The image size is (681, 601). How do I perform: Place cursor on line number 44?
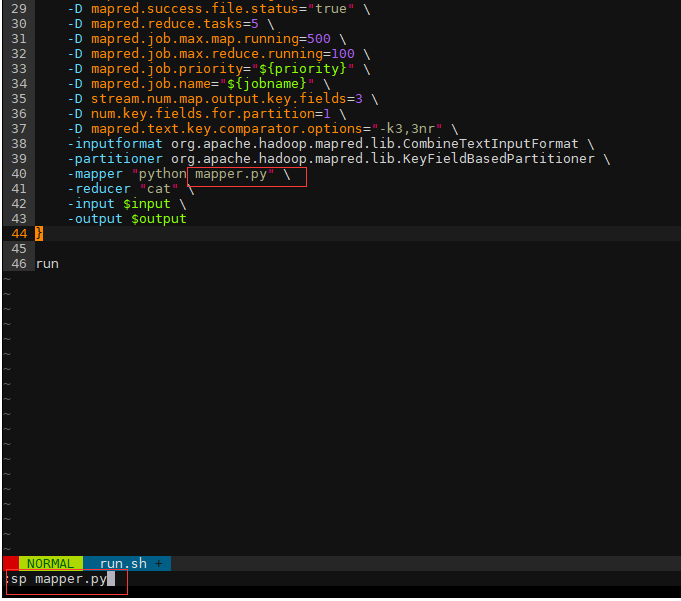[19, 234]
